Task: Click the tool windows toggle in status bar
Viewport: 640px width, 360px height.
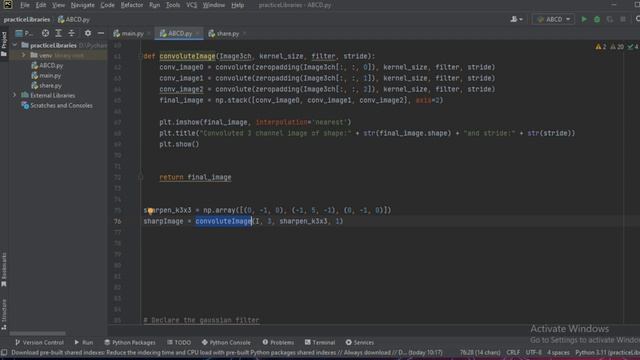Action: (4, 352)
